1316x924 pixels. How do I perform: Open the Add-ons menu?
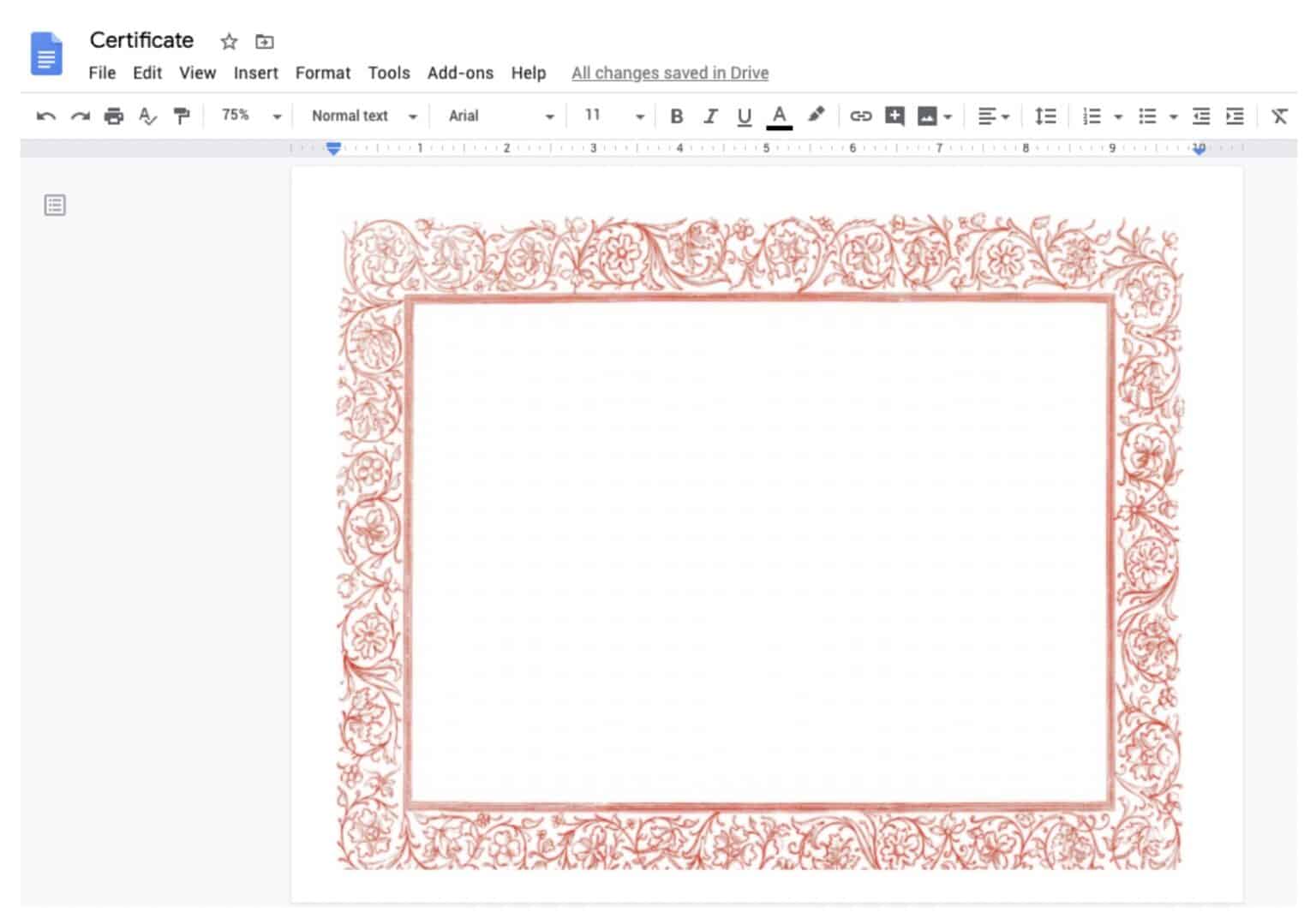pyautogui.click(x=460, y=73)
